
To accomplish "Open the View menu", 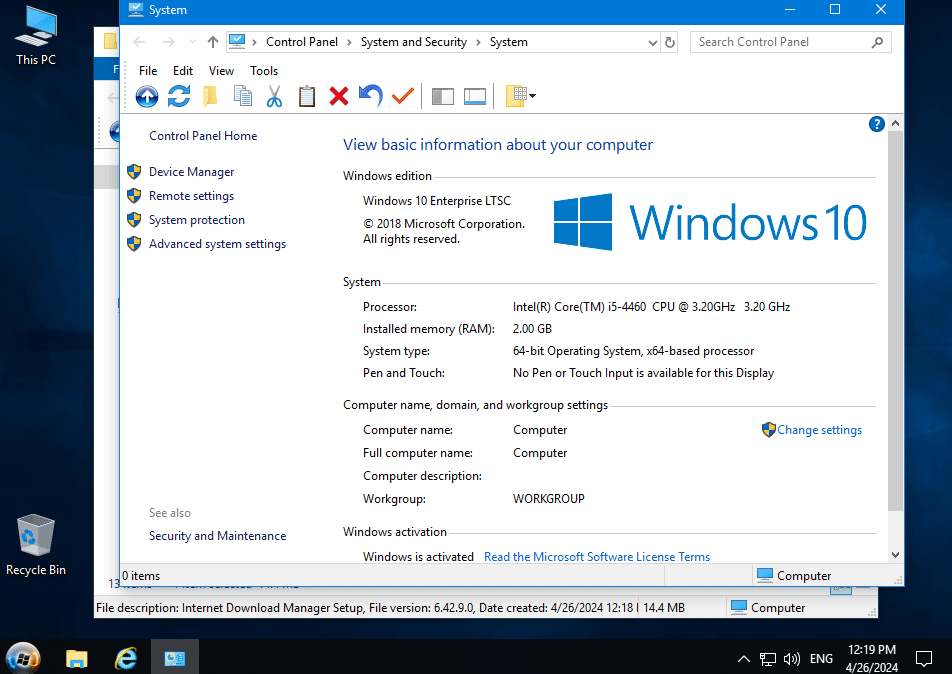I will click(x=221, y=71).
